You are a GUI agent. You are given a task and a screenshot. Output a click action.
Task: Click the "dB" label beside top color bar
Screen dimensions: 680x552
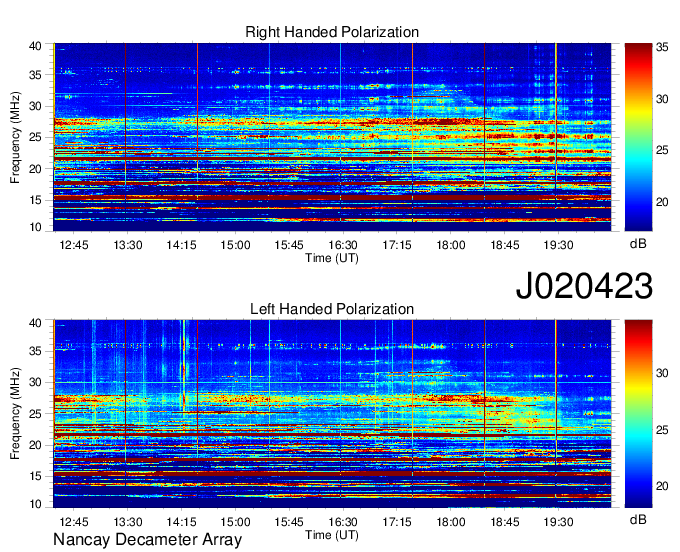[x=638, y=244]
